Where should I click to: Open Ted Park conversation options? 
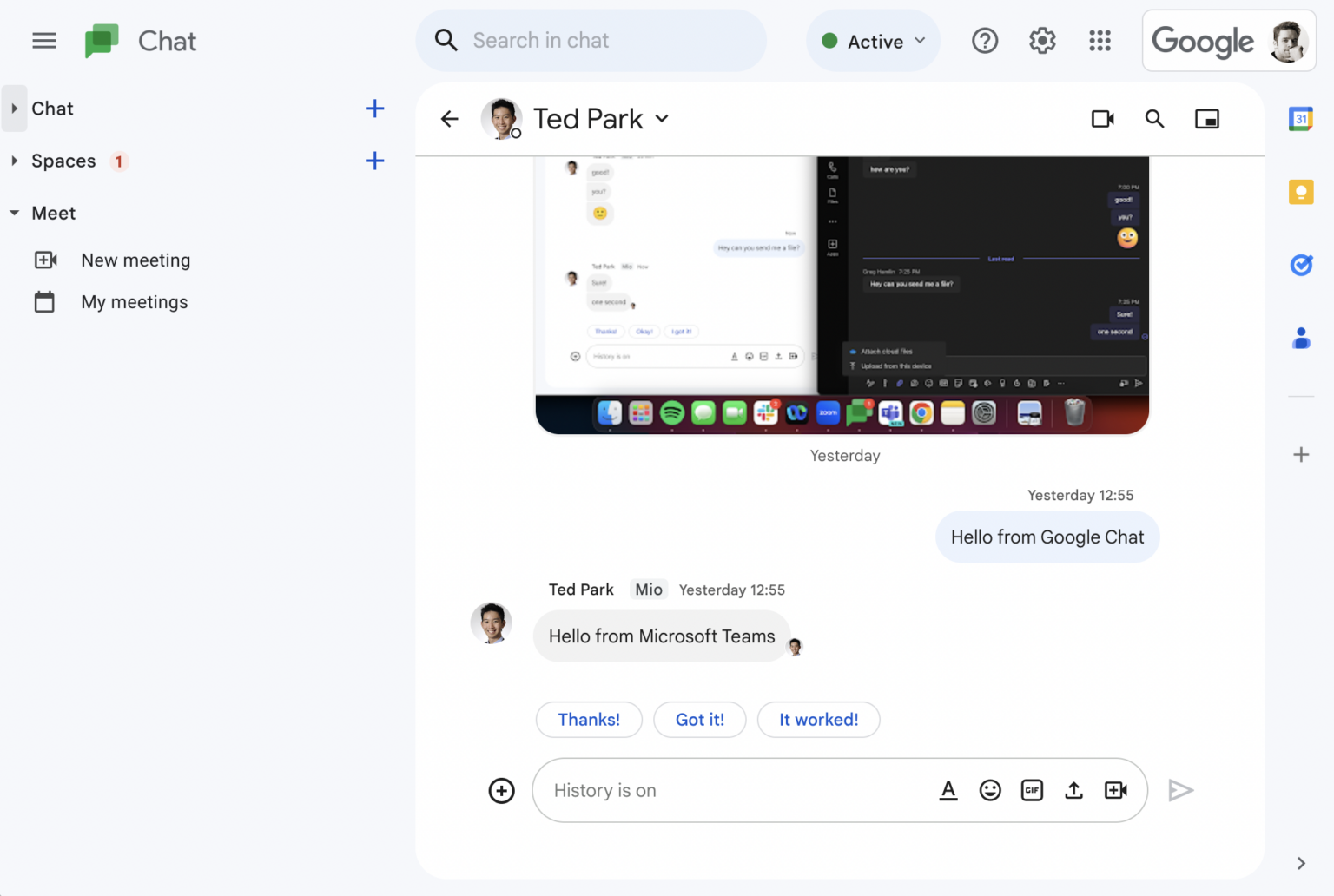click(662, 119)
